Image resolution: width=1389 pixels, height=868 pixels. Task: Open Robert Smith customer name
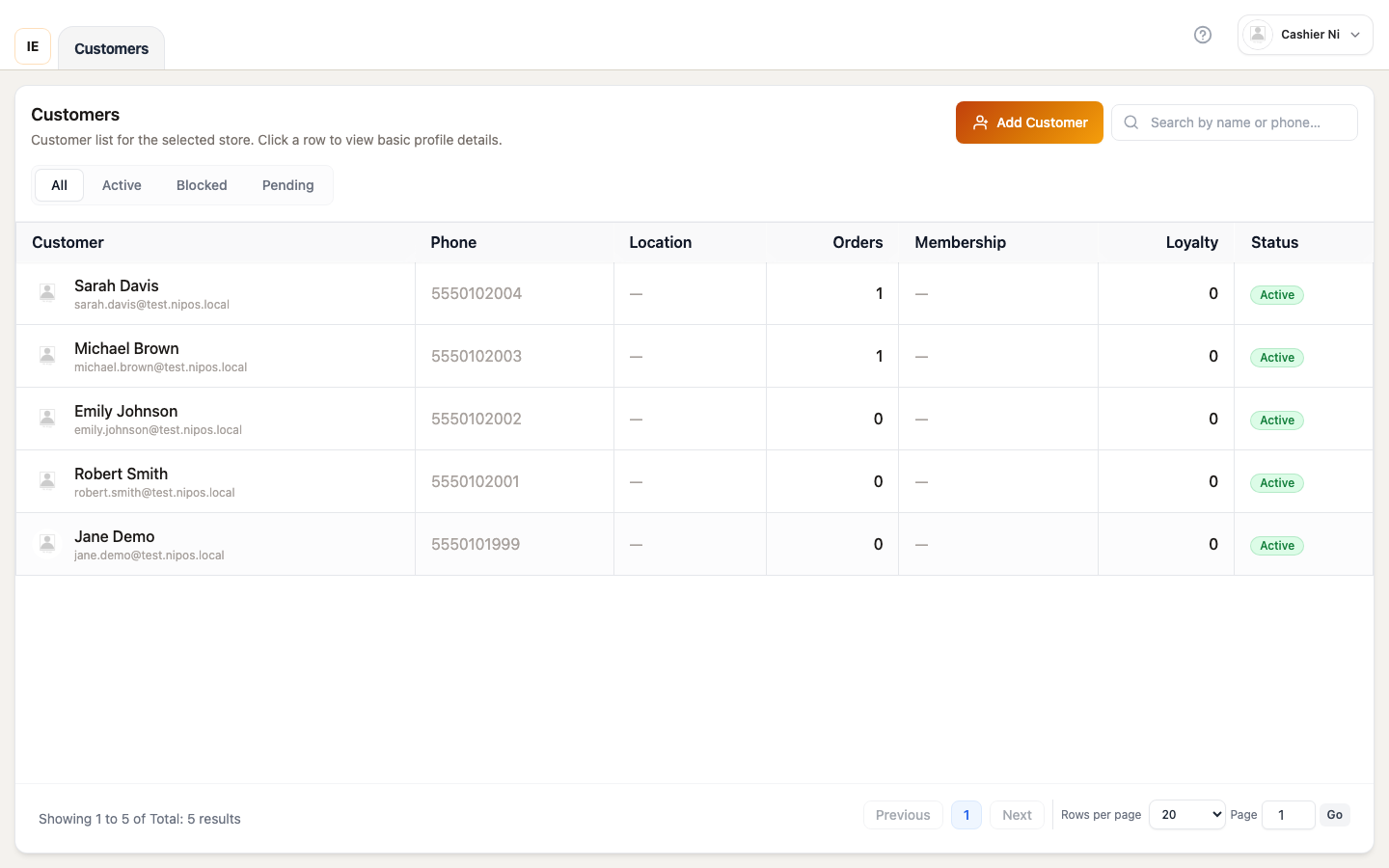click(121, 474)
